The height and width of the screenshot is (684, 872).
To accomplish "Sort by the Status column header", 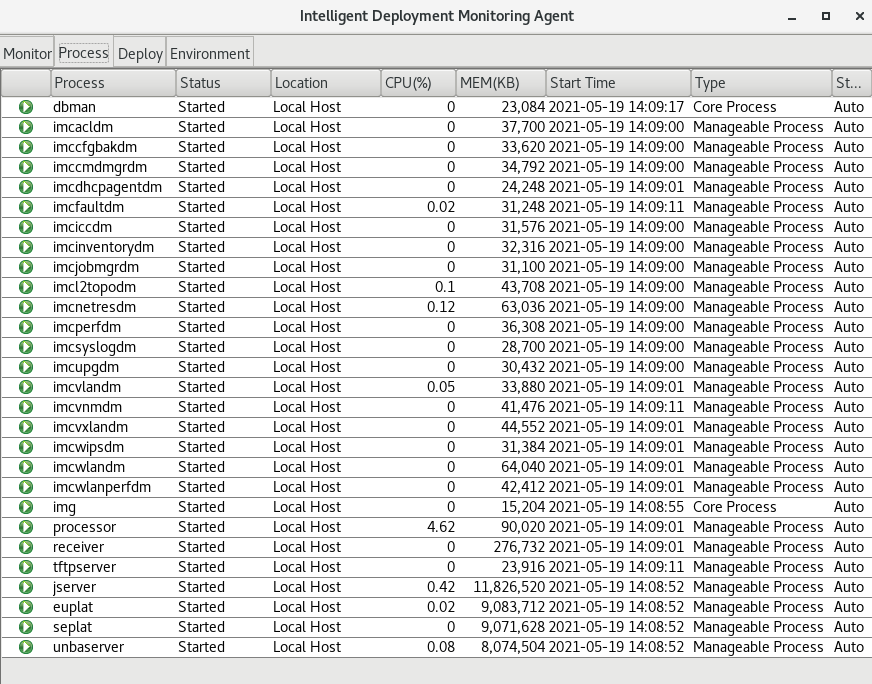I will pos(224,83).
